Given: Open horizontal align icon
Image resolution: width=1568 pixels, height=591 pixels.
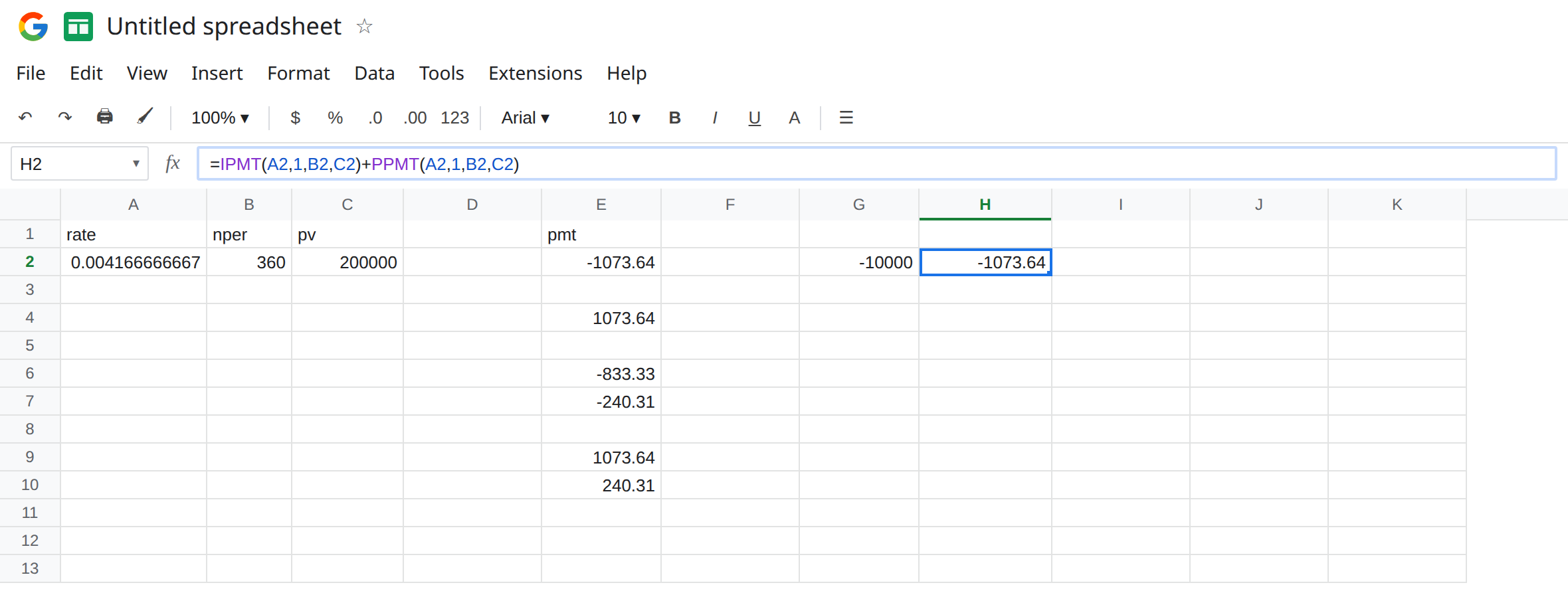Looking at the screenshot, I should click(x=846, y=118).
